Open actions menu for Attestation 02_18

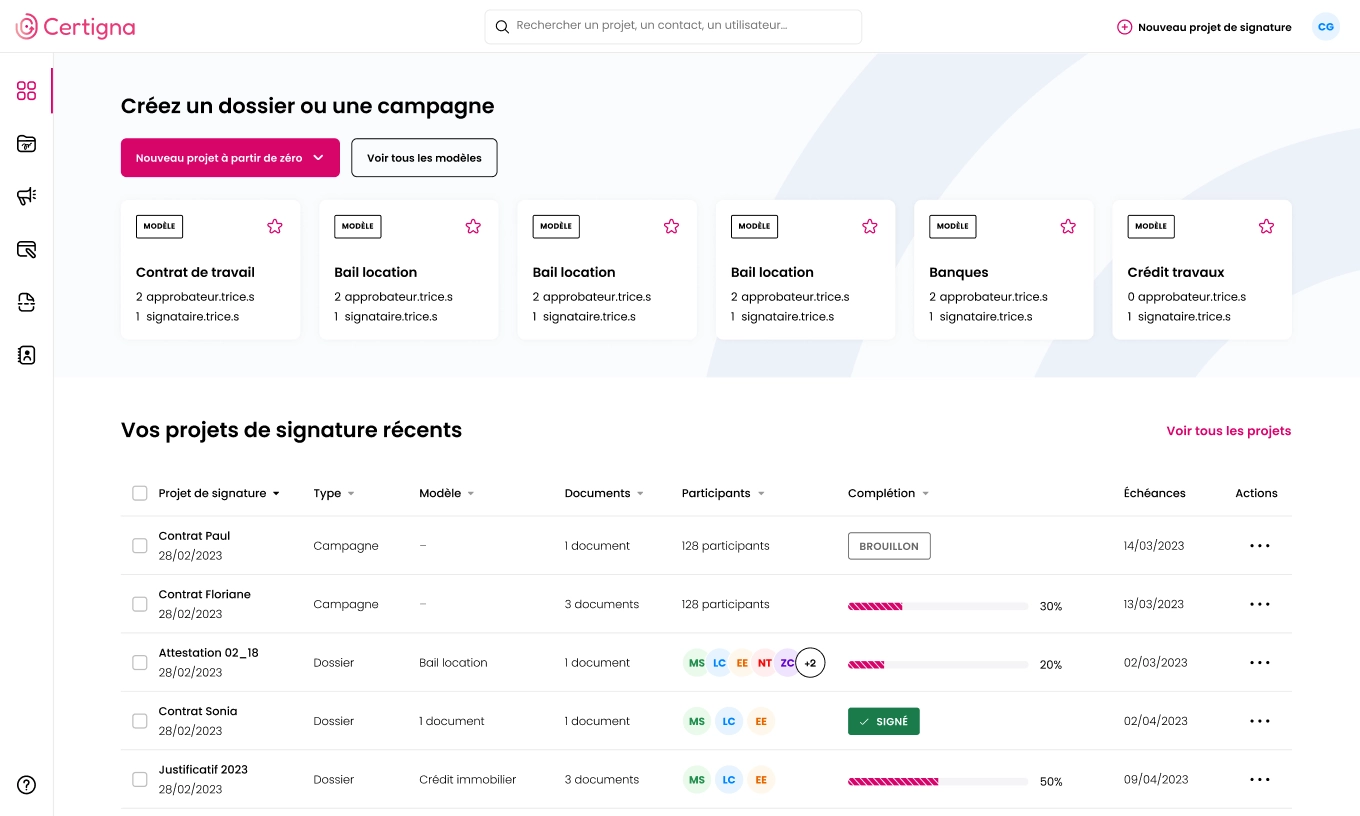click(1260, 663)
